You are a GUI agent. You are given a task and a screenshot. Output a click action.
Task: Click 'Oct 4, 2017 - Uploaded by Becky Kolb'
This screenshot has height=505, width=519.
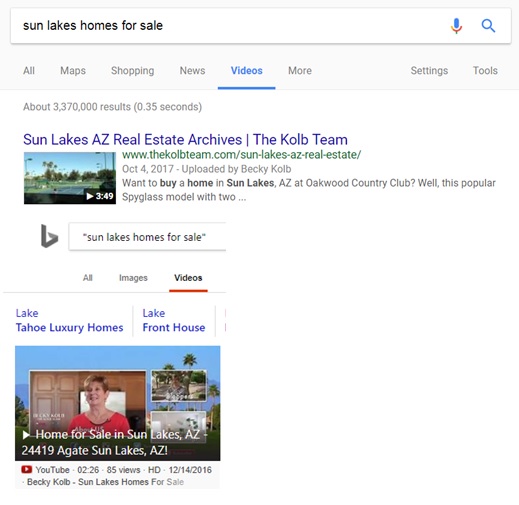pyautogui.click(x=206, y=169)
